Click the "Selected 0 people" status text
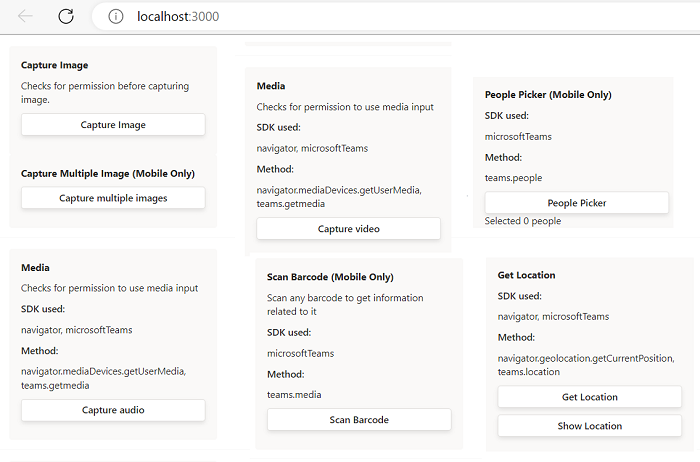The image size is (700, 462). (x=523, y=221)
